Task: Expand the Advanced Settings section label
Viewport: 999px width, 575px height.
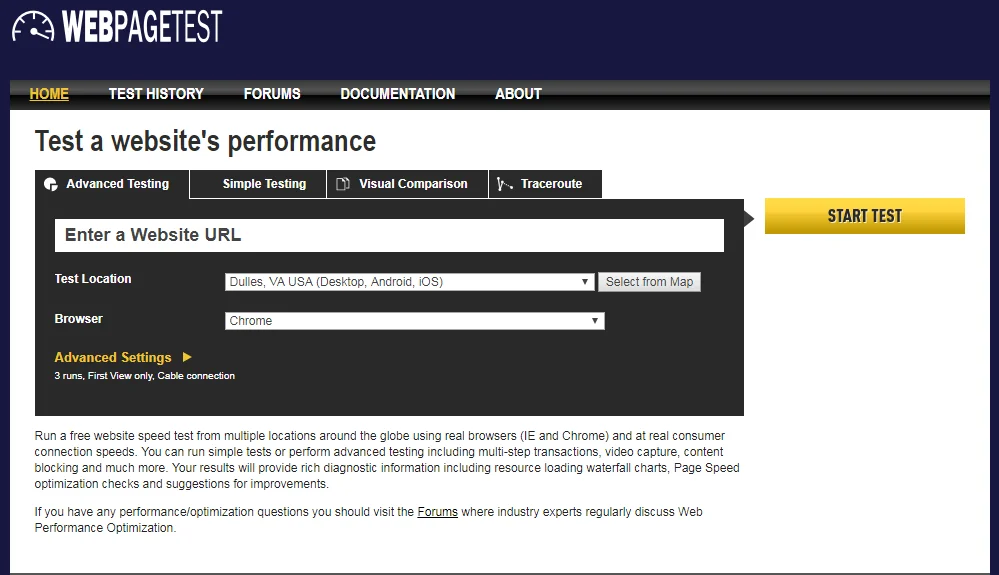Action: (113, 357)
